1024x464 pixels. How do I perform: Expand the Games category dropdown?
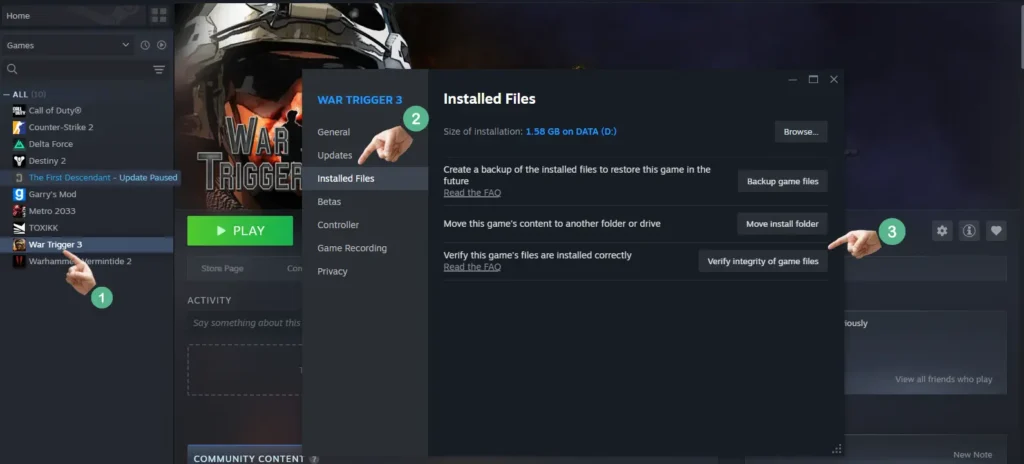coord(69,45)
